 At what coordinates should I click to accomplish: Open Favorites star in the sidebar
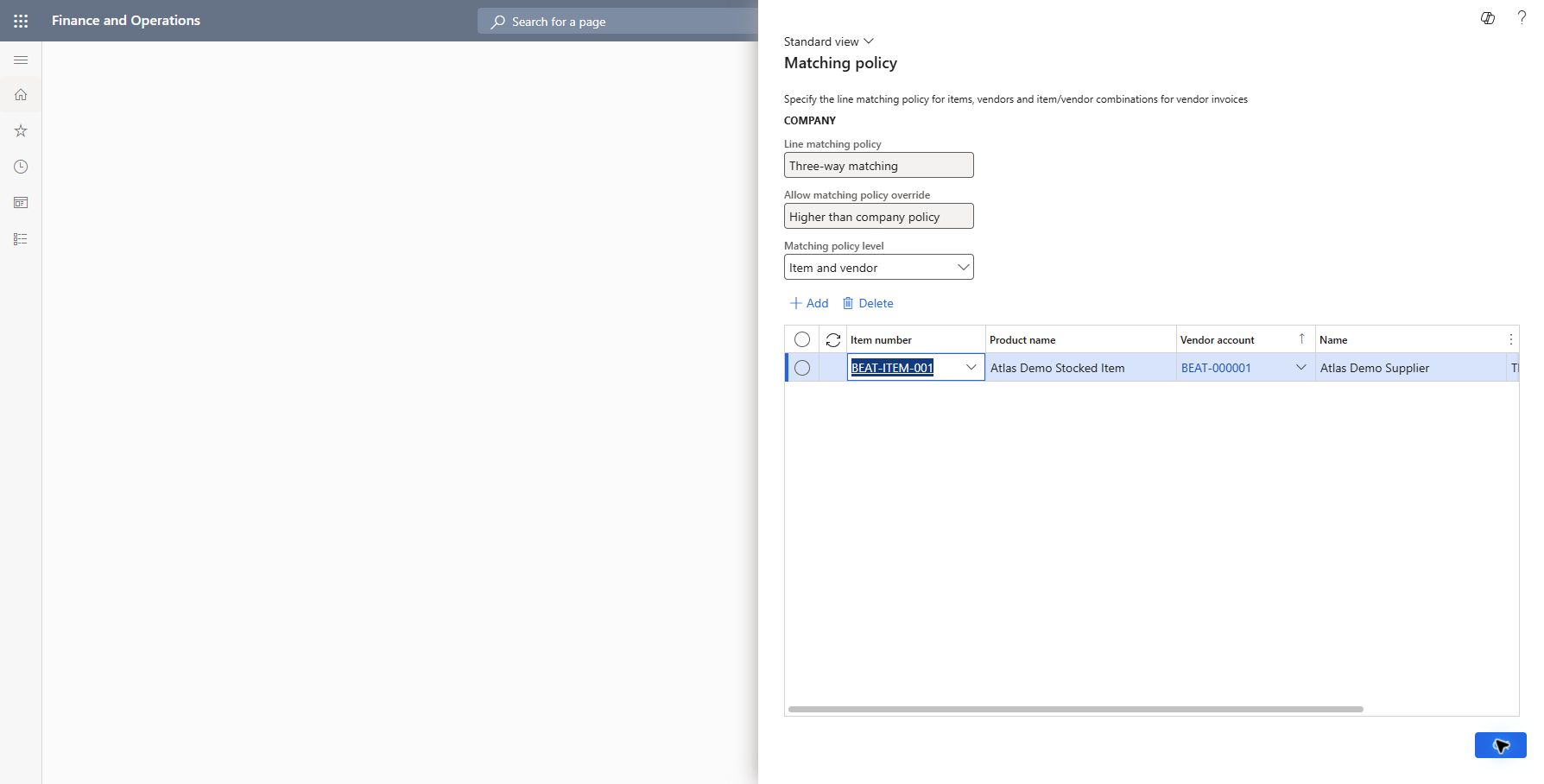click(x=21, y=131)
